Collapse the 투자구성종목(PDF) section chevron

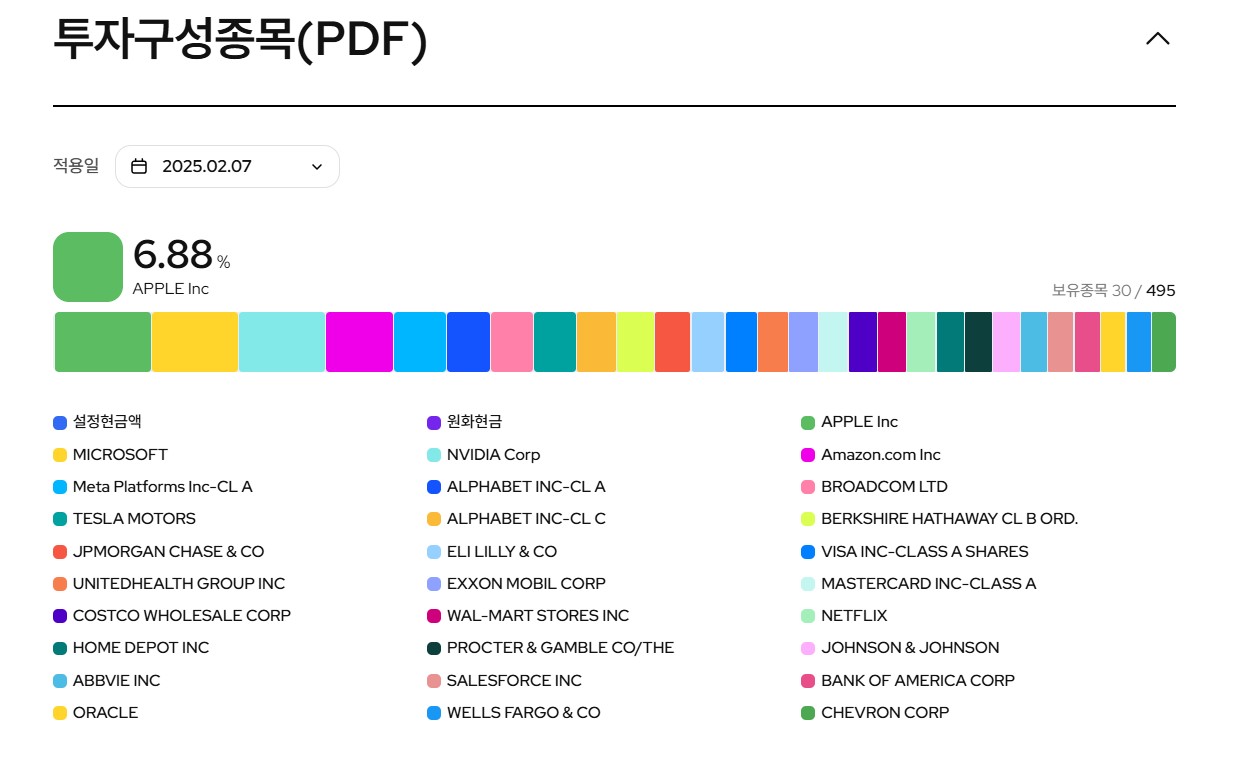pyautogui.click(x=1157, y=39)
